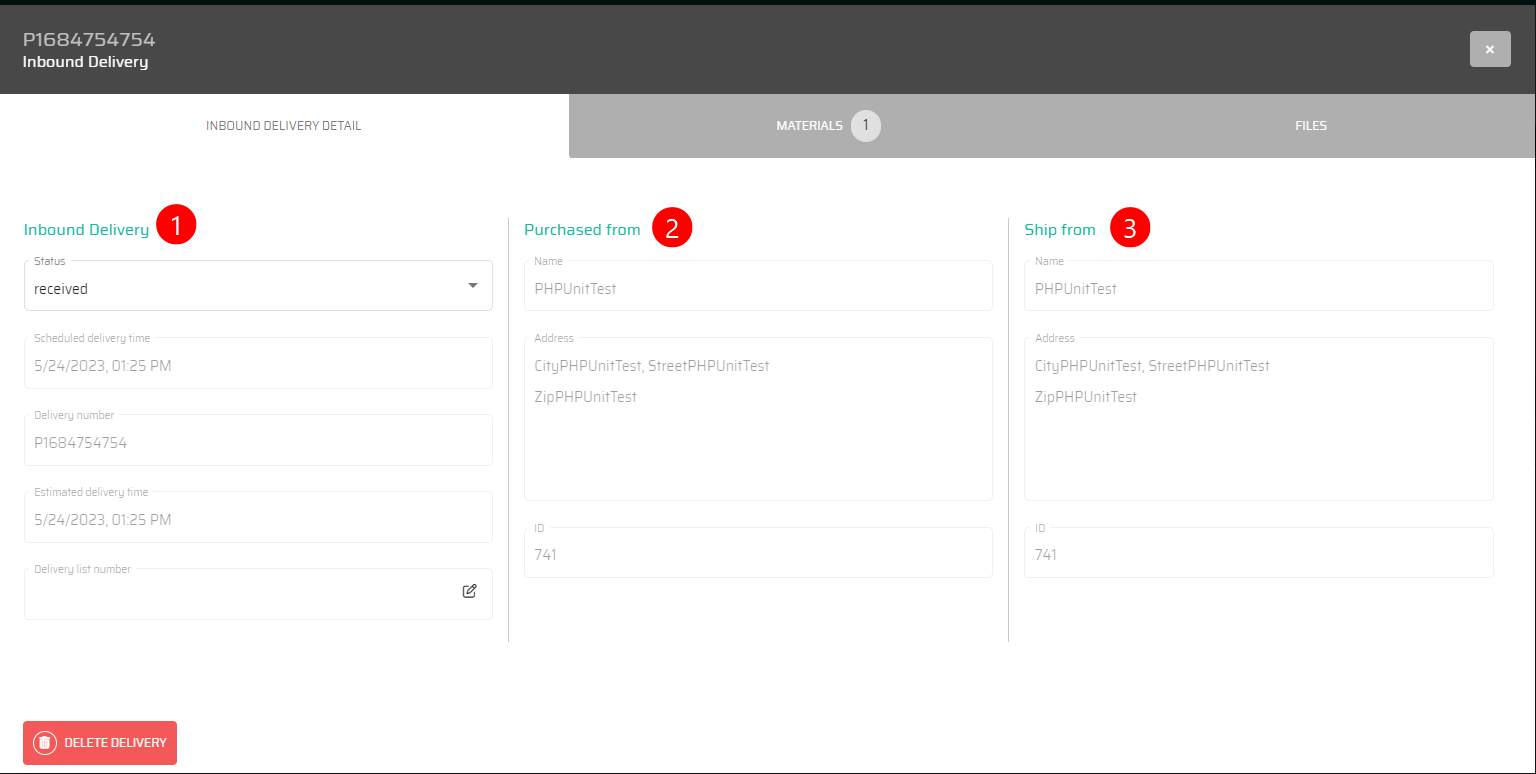1536x774 pixels.
Task: Switch to the Materials tab
Action: (809, 126)
